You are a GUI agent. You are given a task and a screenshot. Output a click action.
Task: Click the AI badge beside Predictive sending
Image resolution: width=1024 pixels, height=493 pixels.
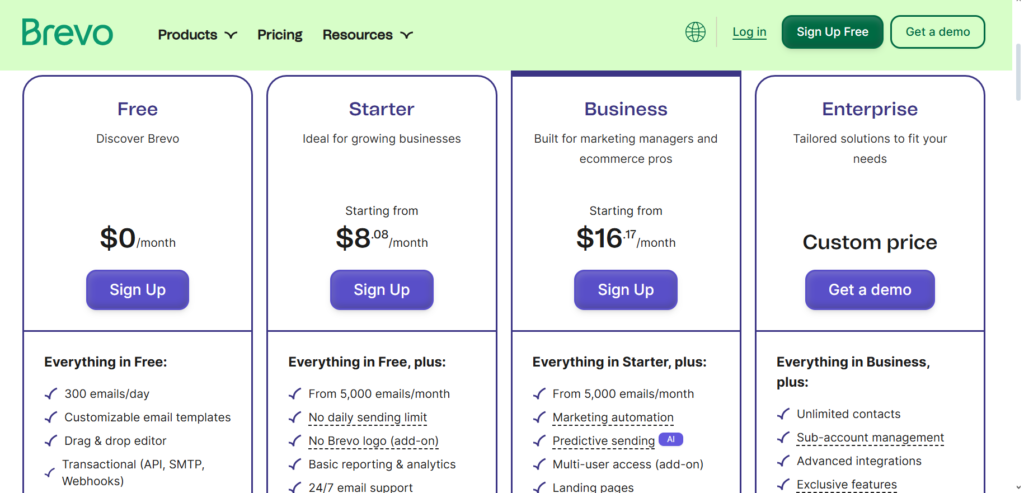[671, 440]
